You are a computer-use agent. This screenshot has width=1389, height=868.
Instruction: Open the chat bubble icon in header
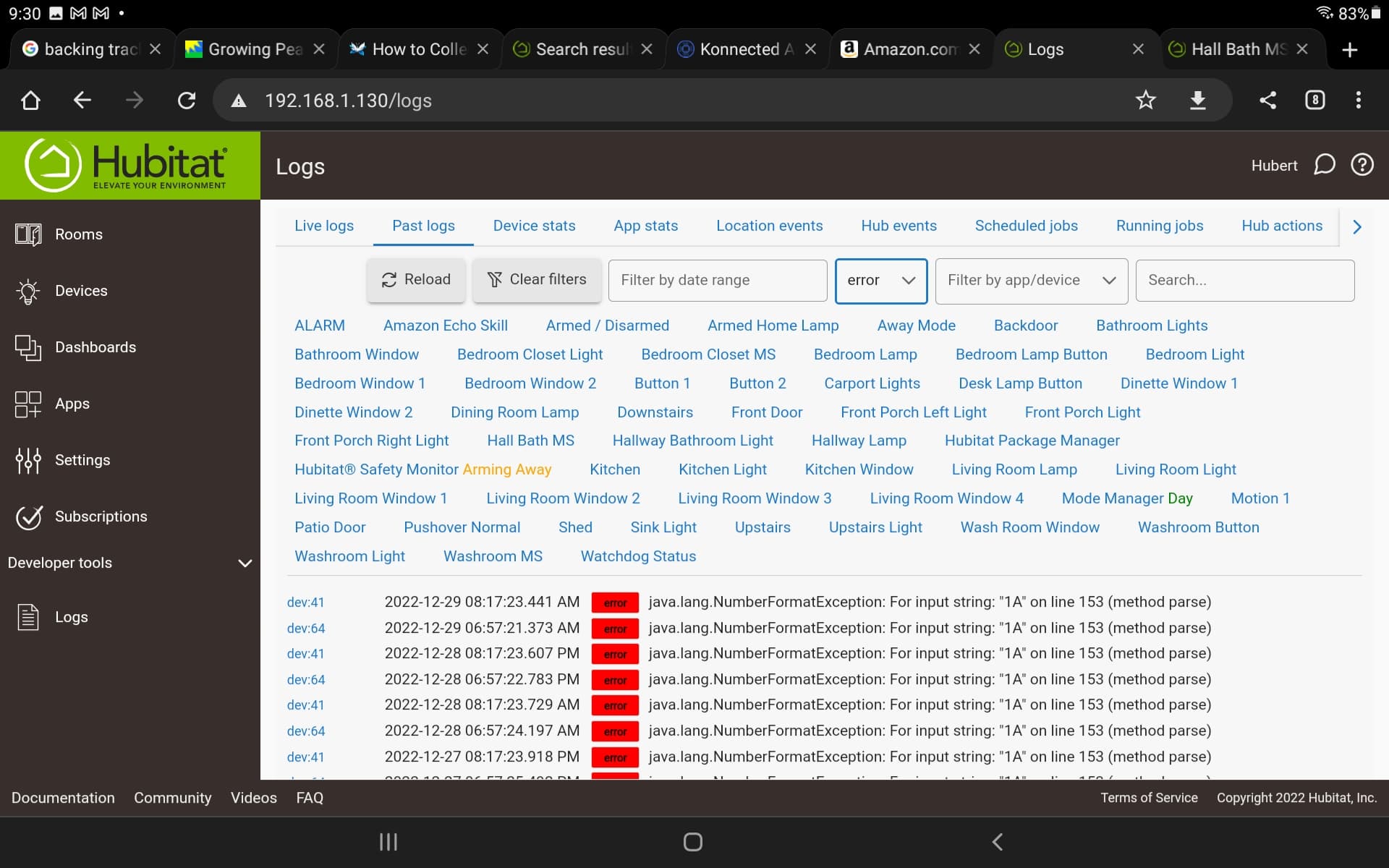coord(1324,165)
